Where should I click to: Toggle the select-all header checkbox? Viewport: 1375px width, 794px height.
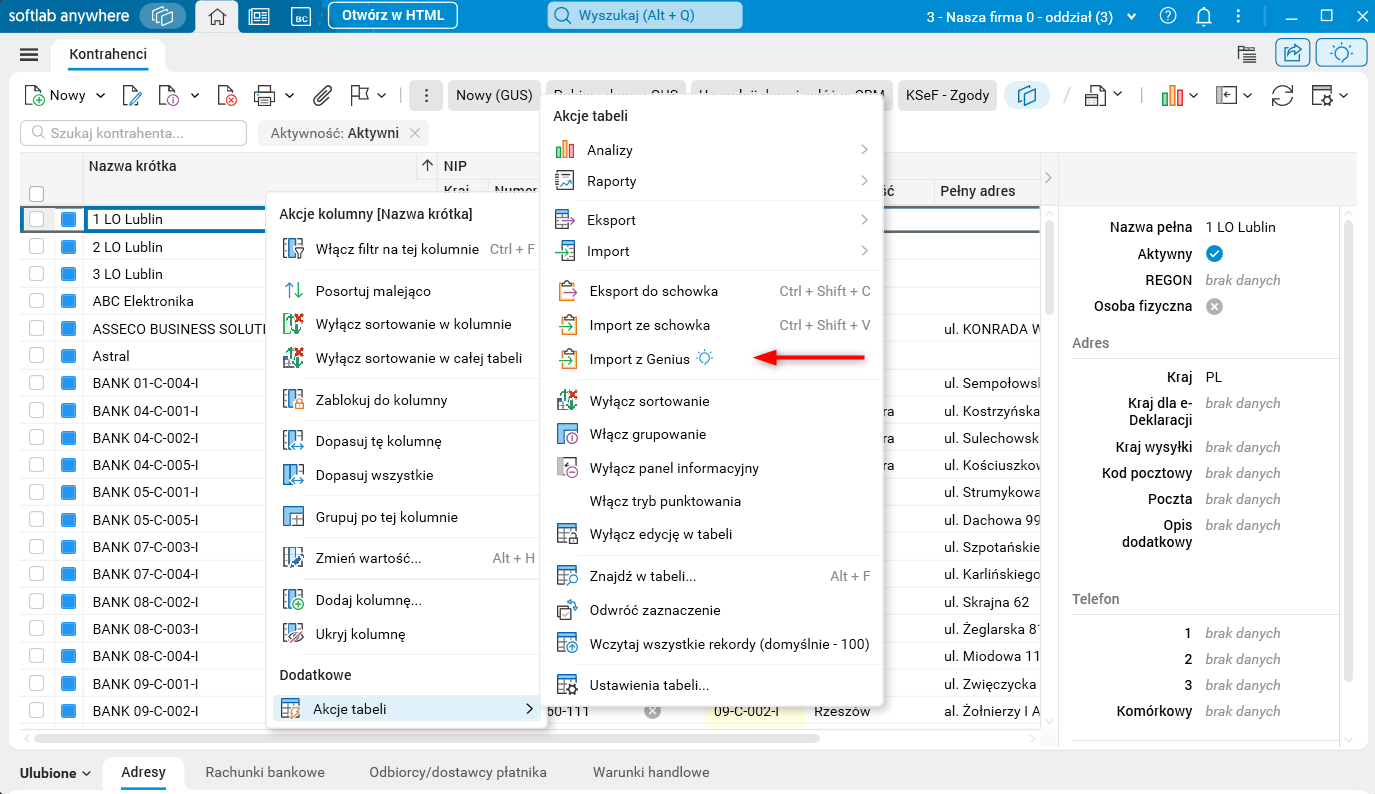click(37, 193)
